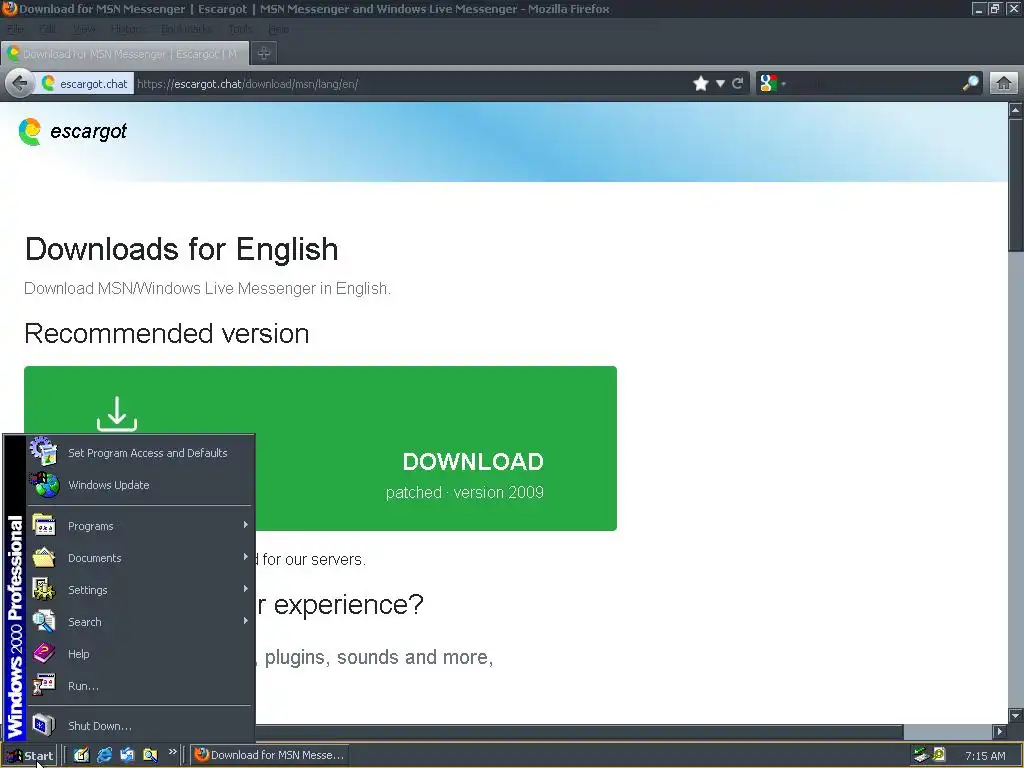Click the escargot logo in page header
This screenshot has width=1024, height=768.
[x=72, y=131]
